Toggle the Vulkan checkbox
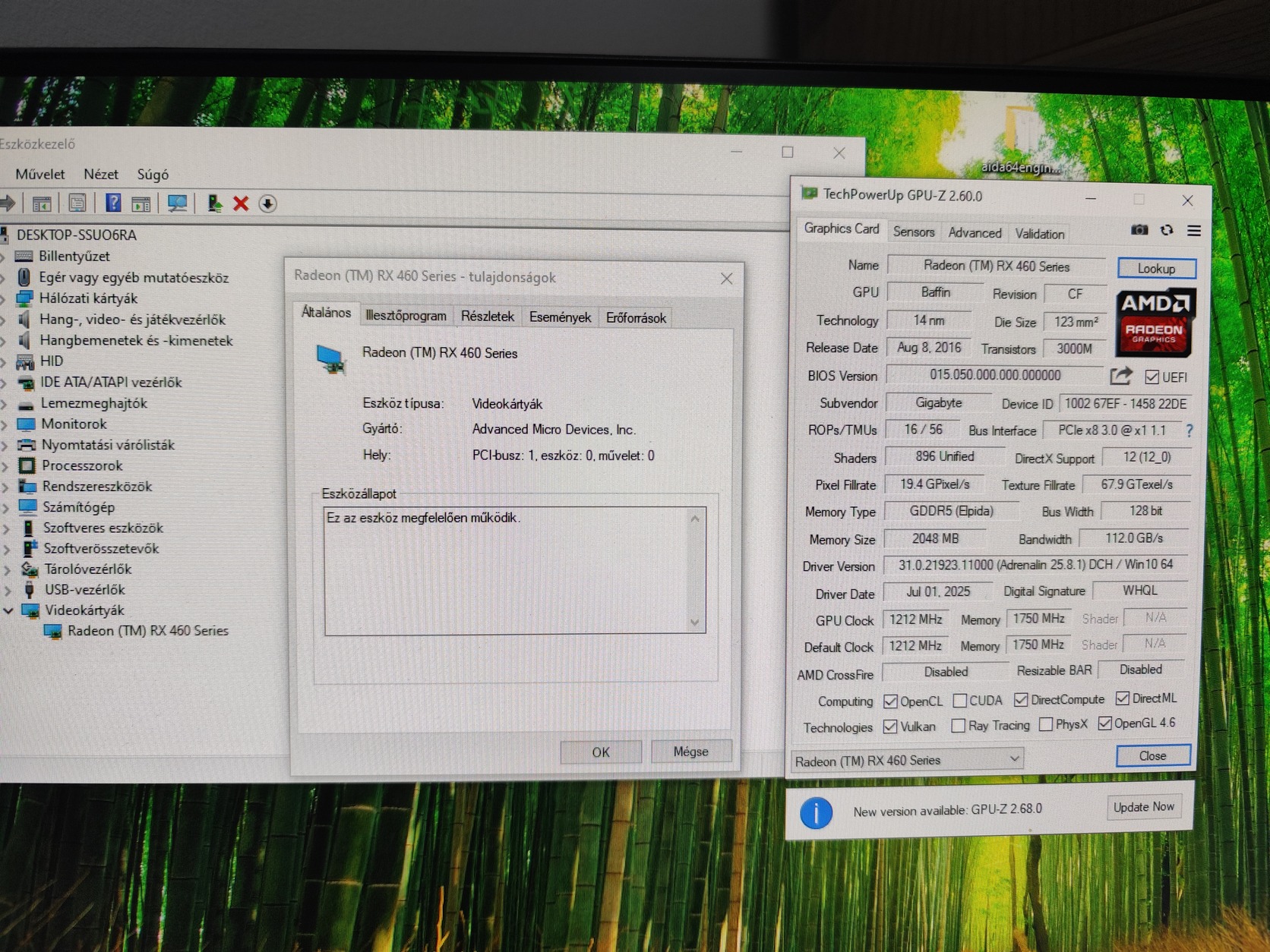The image size is (1270, 952). click(890, 727)
